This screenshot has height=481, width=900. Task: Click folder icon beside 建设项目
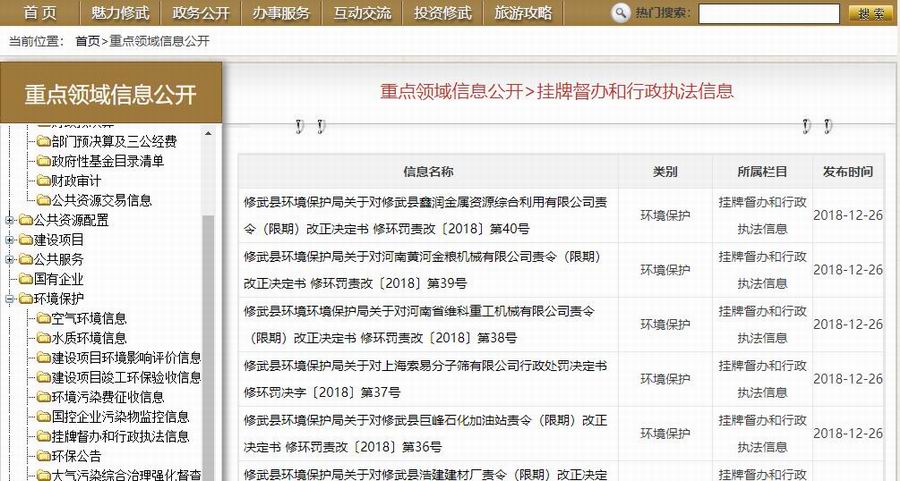pyautogui.click(x=26, y=239)
